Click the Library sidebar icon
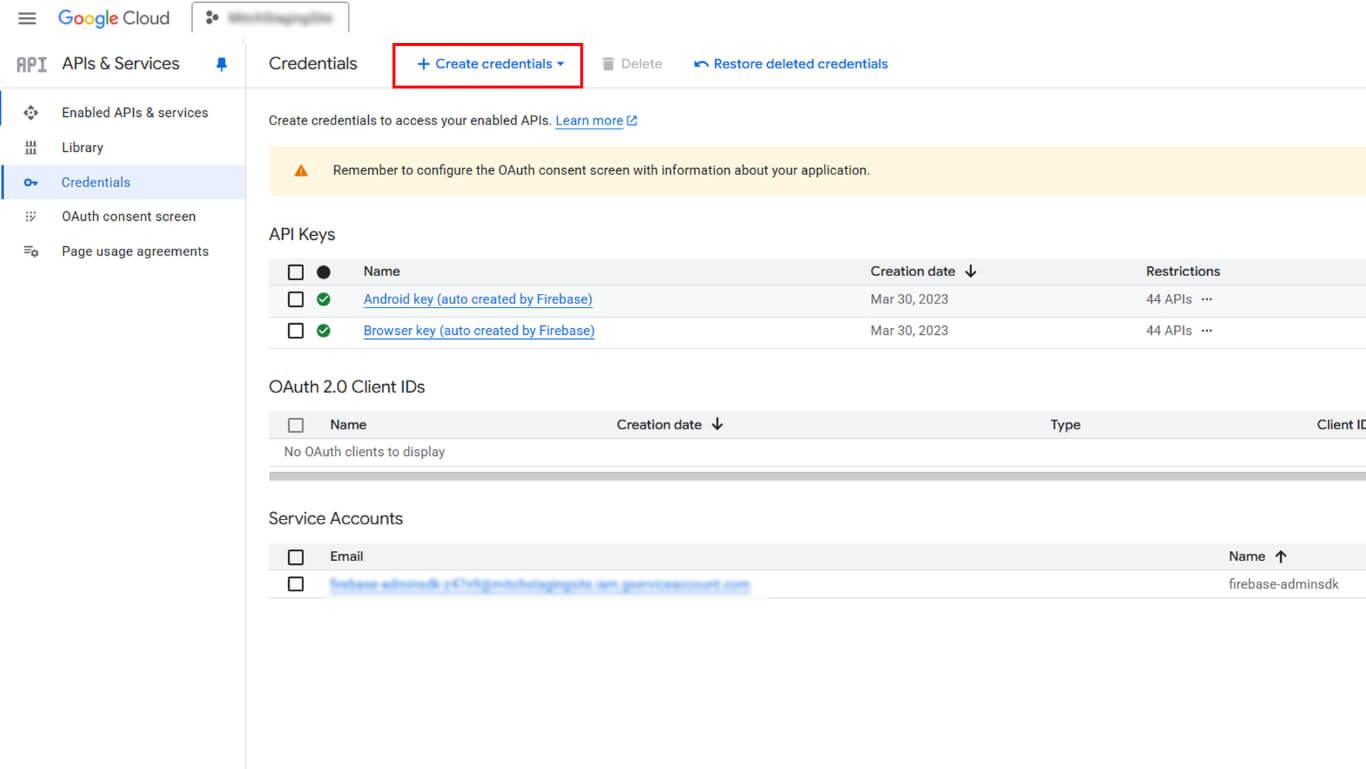Viewport: 1366px width, 769px height. point(31,148)
